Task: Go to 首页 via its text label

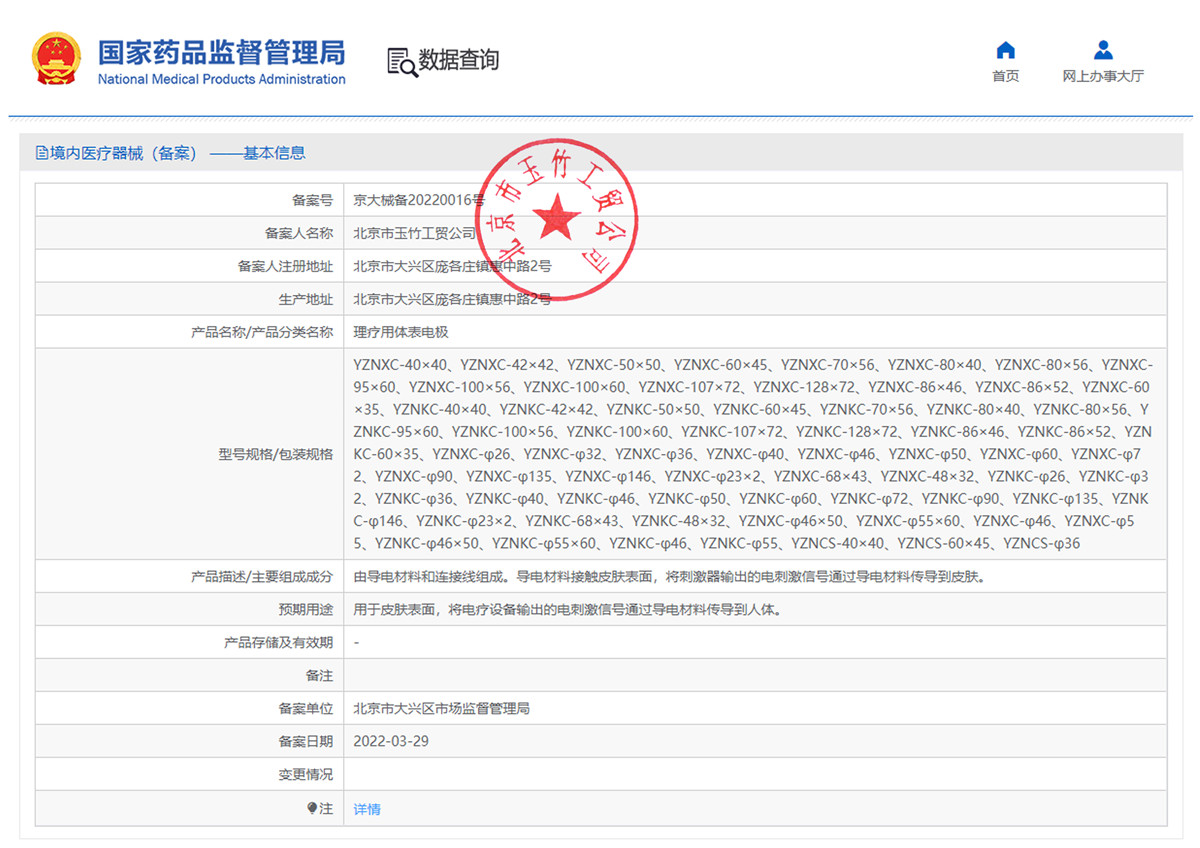Action: [x=1006, y=76]
